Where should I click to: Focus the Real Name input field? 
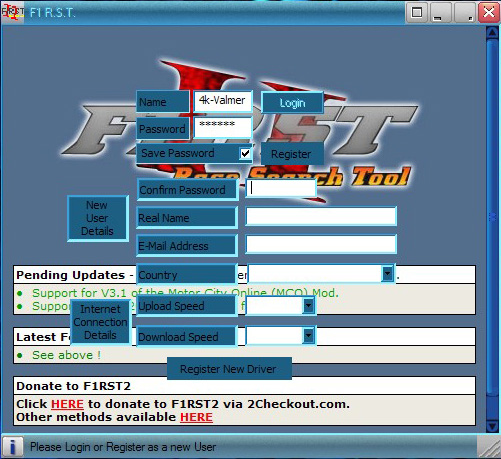[x=321, y=216]
